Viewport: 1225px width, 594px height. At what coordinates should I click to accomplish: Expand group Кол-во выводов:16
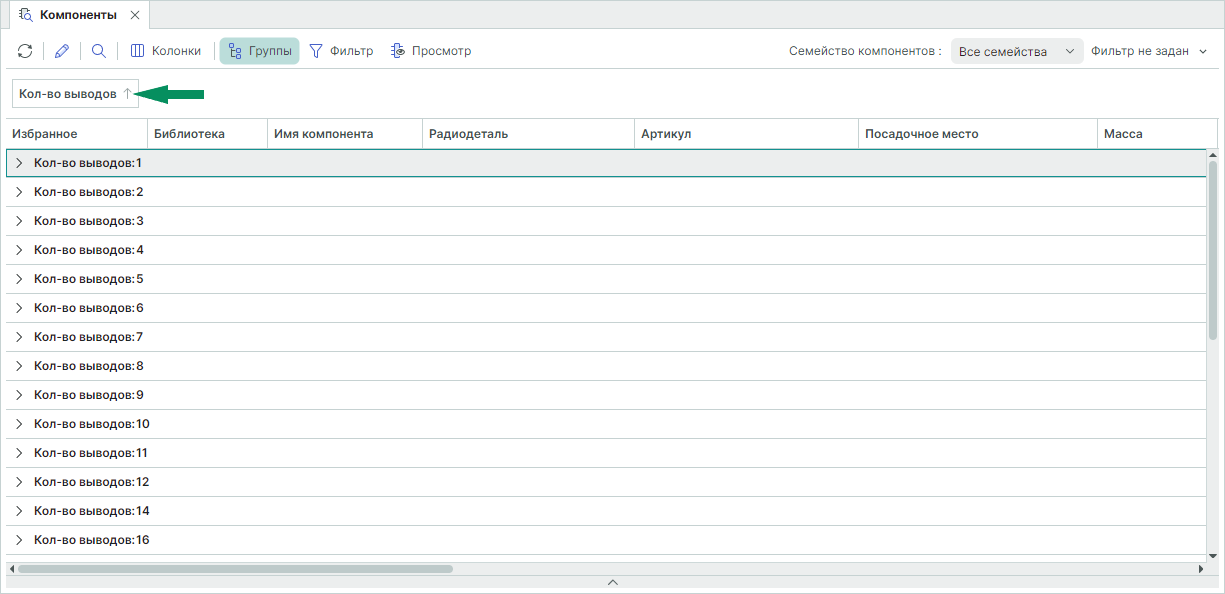click(19, 540)
